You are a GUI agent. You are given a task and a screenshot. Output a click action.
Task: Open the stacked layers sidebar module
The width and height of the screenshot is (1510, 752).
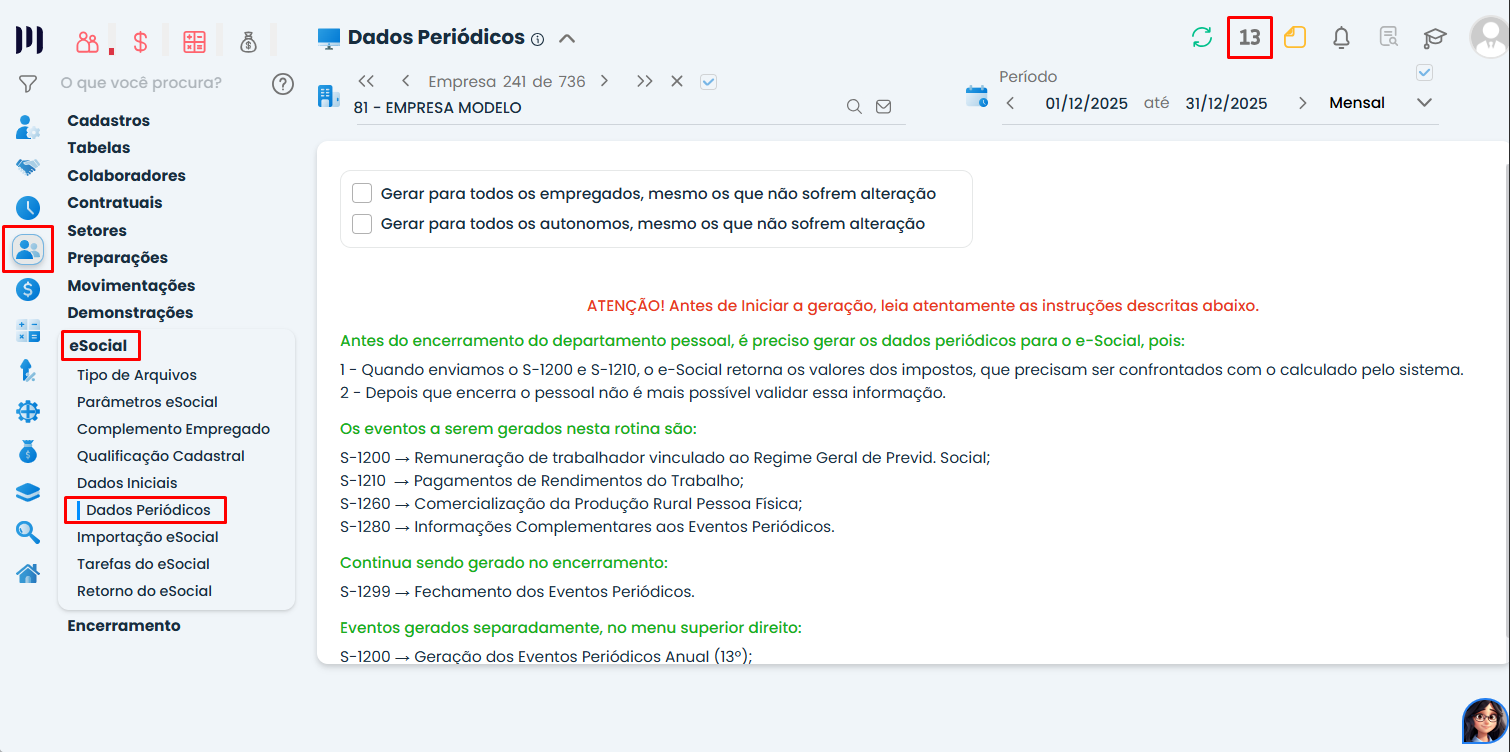click(x=28, y=492)
